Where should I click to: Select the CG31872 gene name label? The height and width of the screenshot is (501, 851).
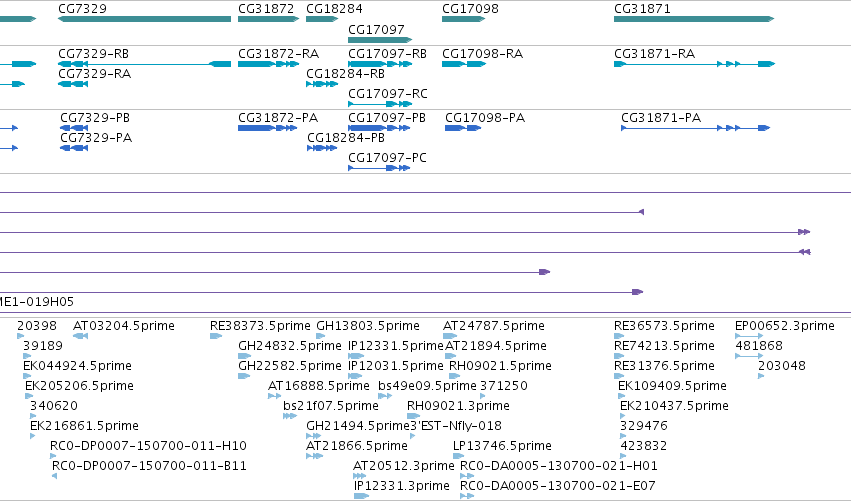pos(266,9)
